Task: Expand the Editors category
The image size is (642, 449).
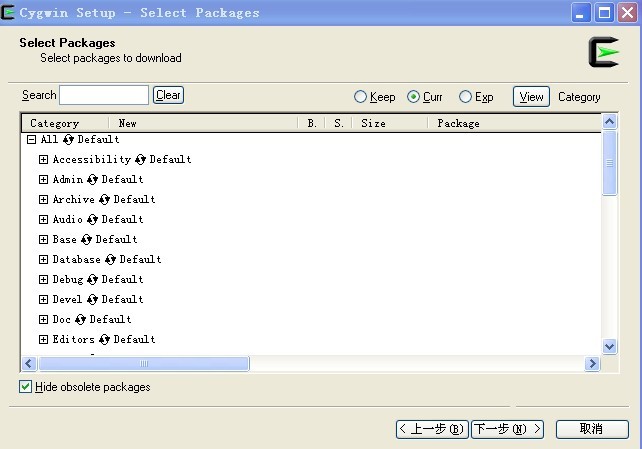Action: click(x=43, y=340)
